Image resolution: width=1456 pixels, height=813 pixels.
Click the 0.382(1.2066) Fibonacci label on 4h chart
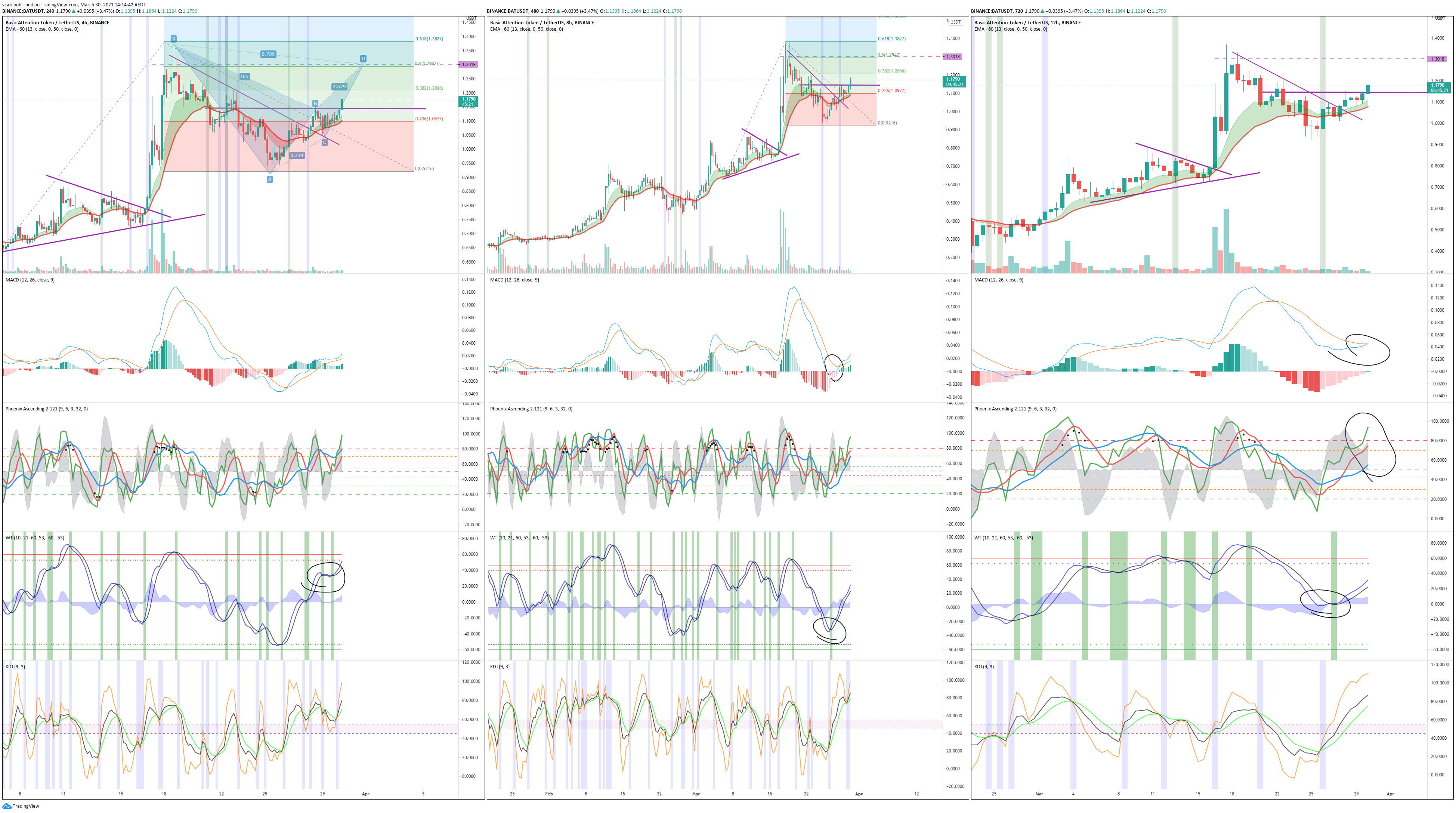pyautogui.click(x=429, y=88)
